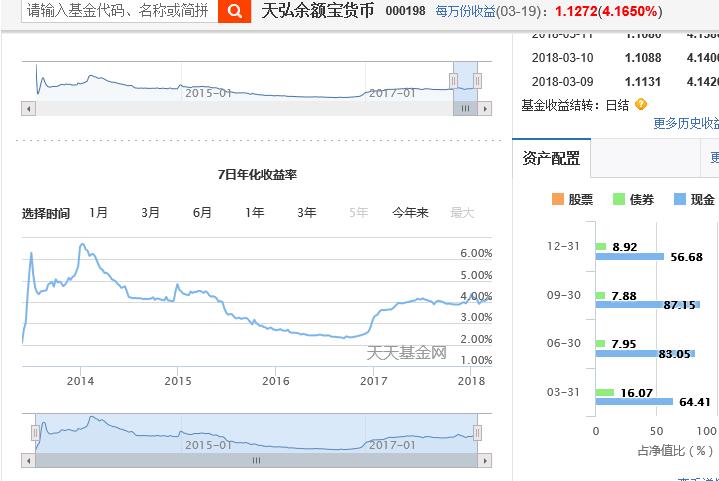Click the 2018-03-09 date cell
The height and width of the screenshot is (481, 719).
coord(562,82)
